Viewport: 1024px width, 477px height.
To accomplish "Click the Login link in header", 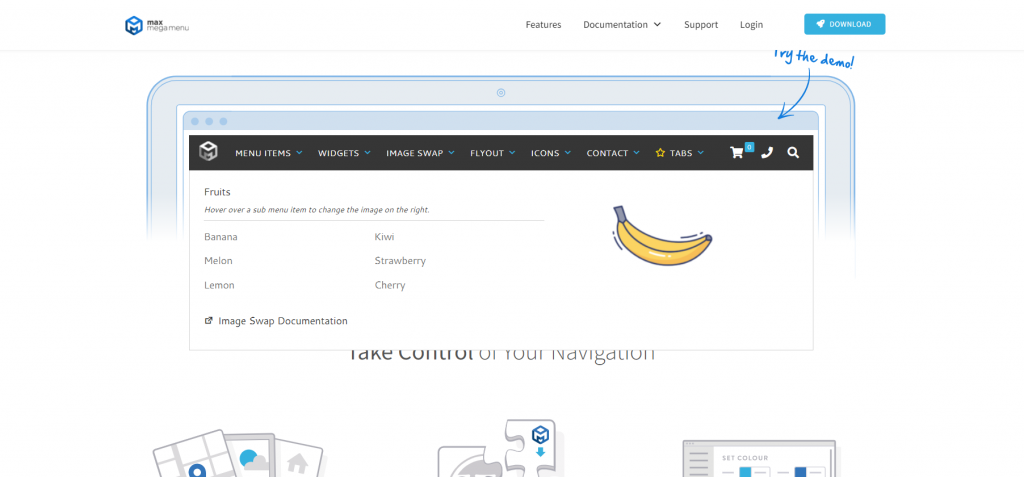I will click(751, 25).
